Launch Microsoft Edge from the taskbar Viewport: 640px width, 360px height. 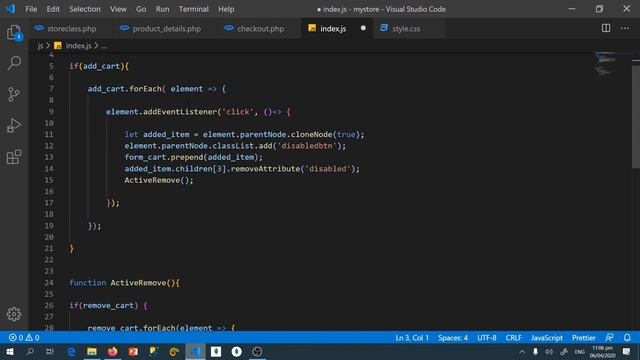pos(71,351)
